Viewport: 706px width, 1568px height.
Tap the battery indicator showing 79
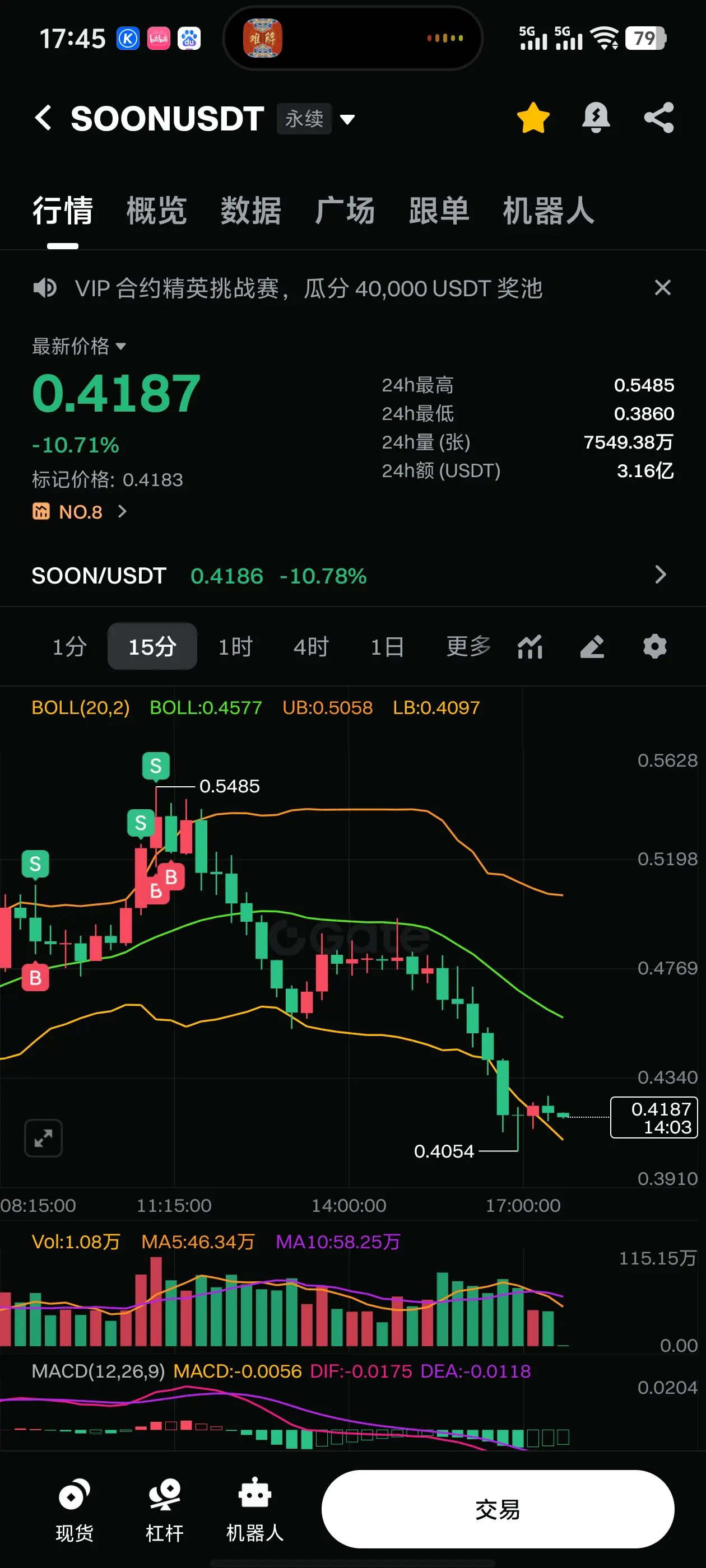click(x=646, y=38)
